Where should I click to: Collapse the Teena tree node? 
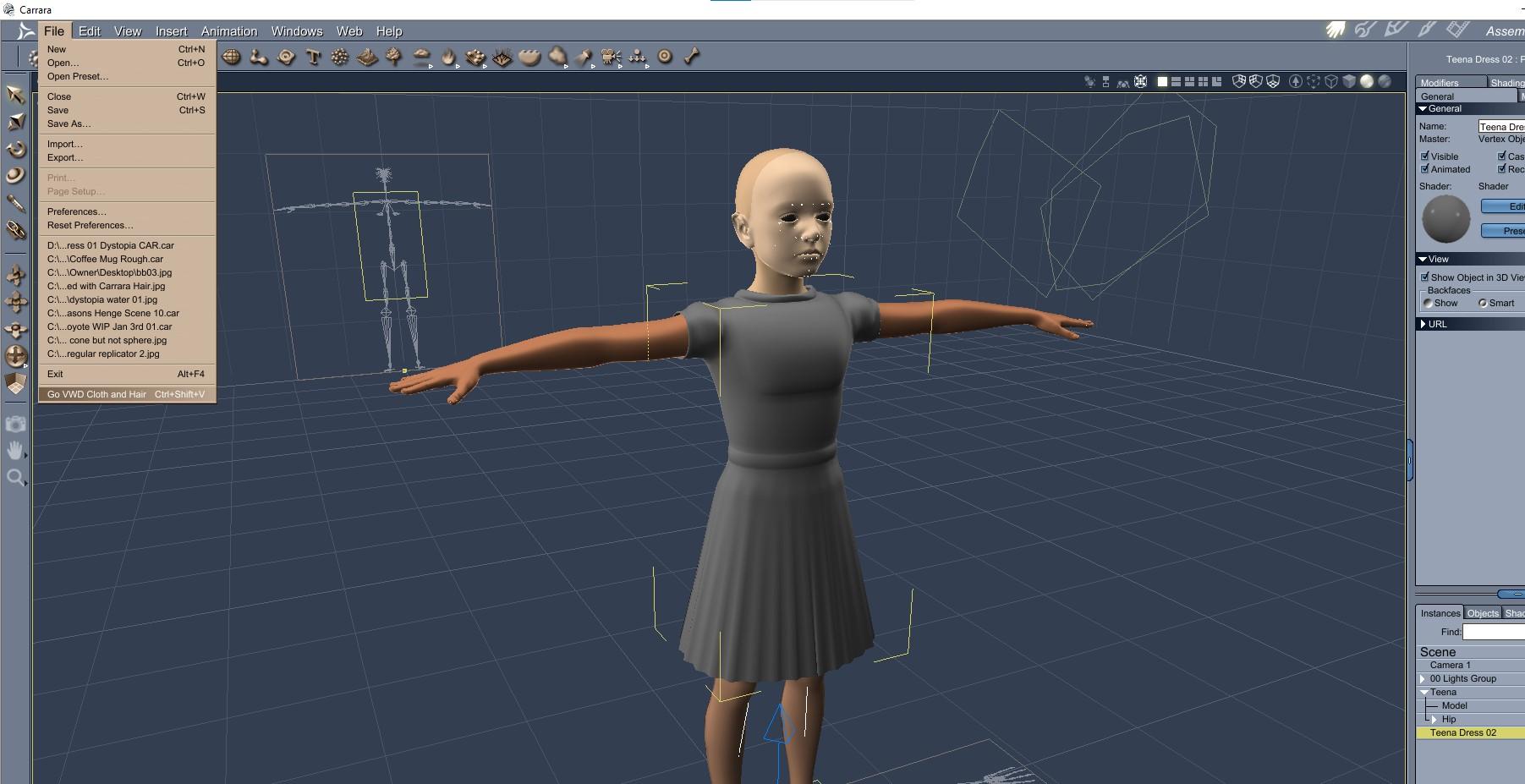(1424, 692)
